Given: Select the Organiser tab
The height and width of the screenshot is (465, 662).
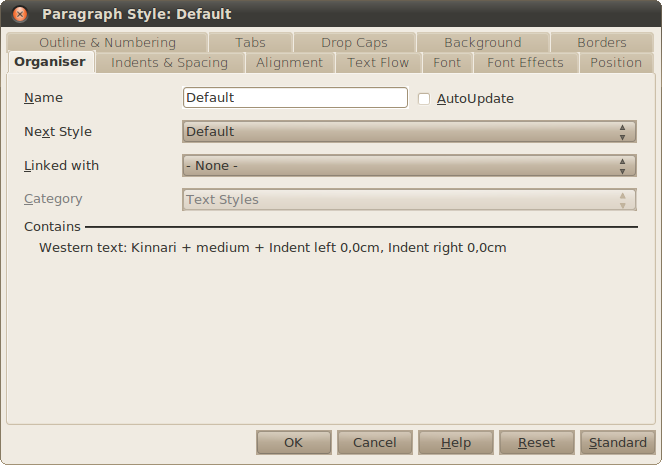Looking at the screenshot, I should pos(50,62).
